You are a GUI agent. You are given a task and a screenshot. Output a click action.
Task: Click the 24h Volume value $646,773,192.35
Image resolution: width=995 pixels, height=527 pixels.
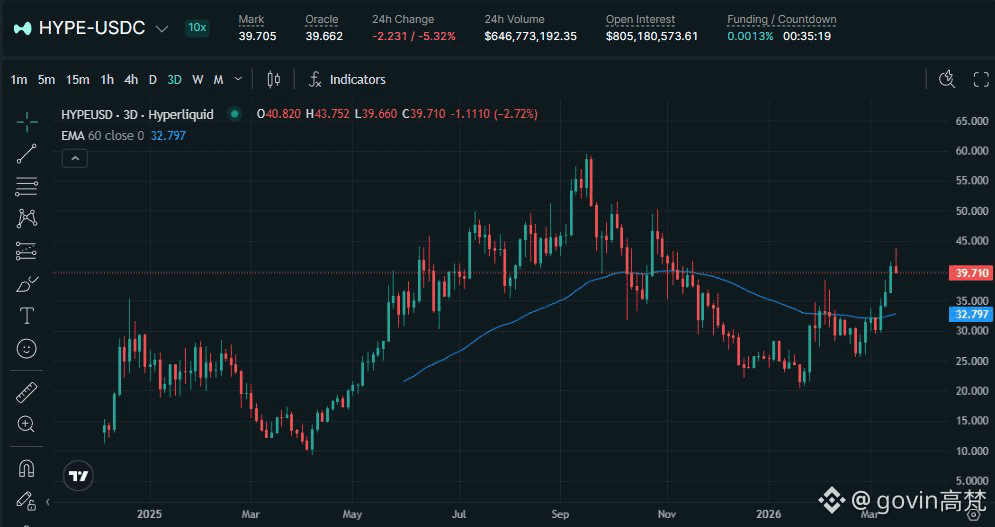[x=530, y=36]
